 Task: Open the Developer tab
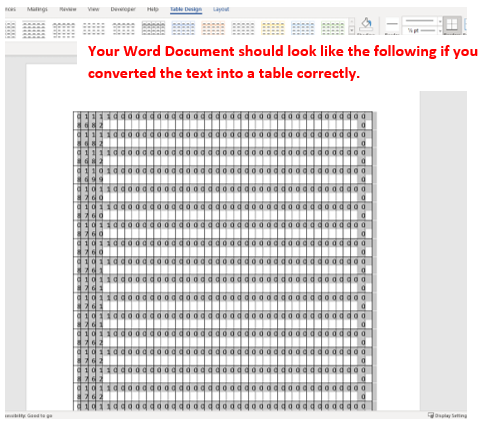click(x=123, y=9)
